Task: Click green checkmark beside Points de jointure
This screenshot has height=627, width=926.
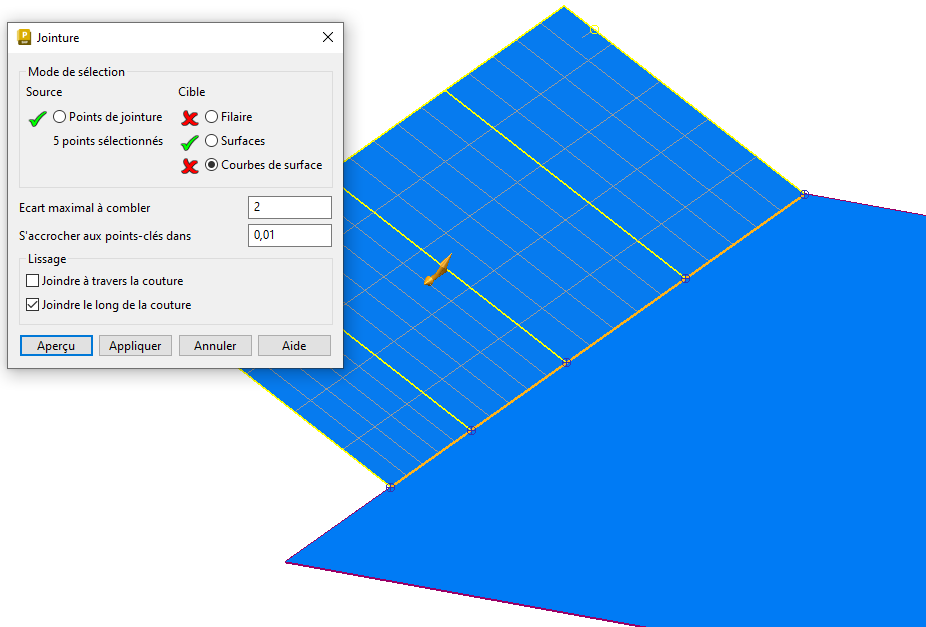Action: pos(38,118)
